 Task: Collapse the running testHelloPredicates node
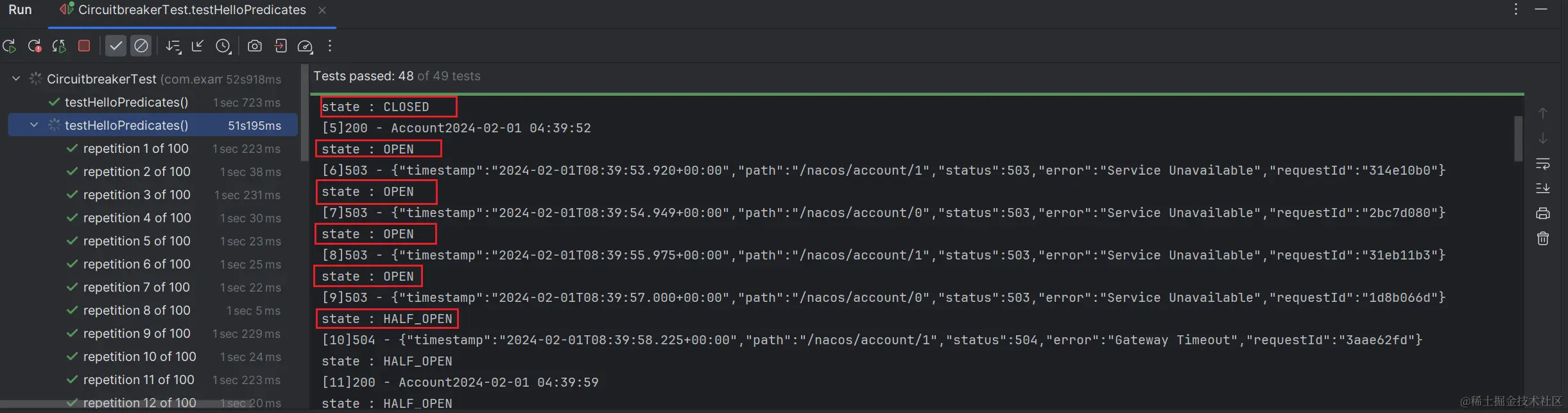(x=34, y=125)
